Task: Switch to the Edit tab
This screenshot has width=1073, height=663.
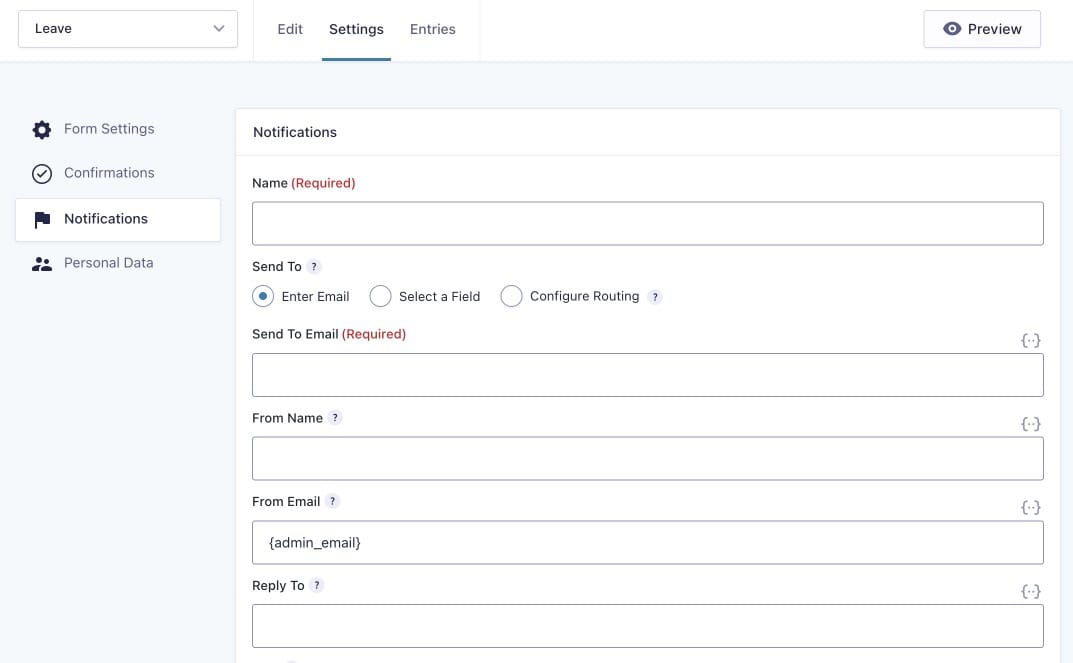Action: 289,29
